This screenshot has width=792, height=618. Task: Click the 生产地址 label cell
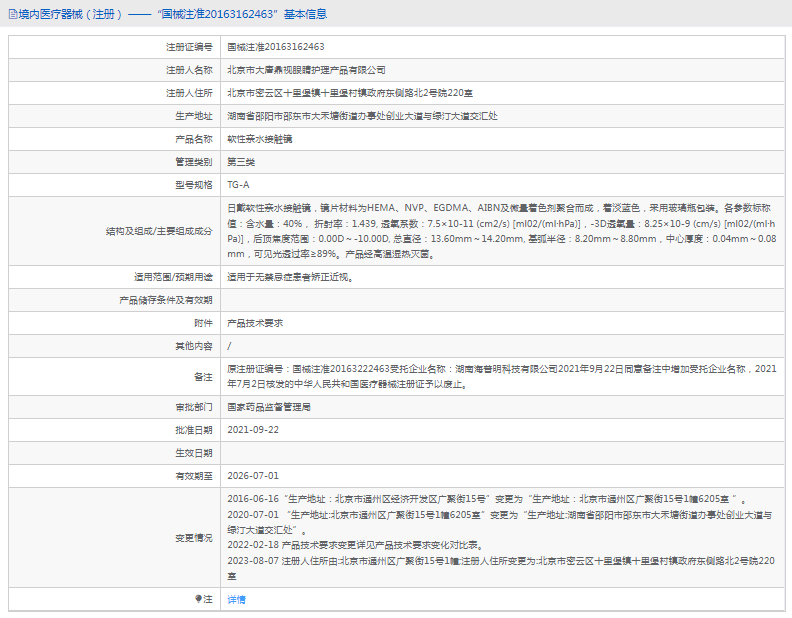(x=114, y=116)
